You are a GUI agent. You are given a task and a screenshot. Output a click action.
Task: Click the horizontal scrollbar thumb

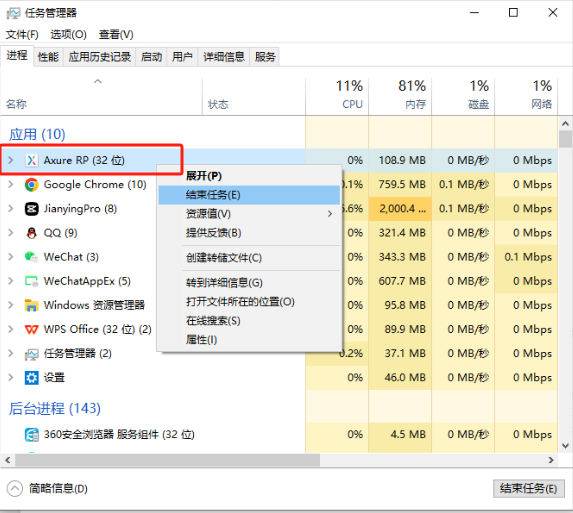coord(167,460)
